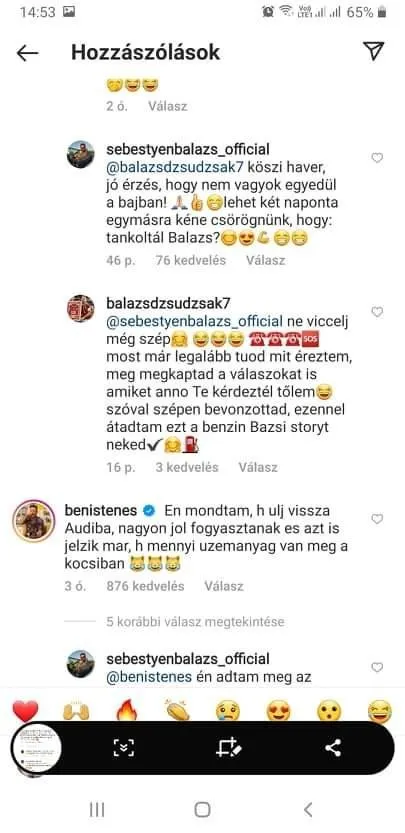Like sebestyenbalazs_official's comment to balazsdzsudzsak7
The height and width of the screenshot is (833, 405).
point(377,158)
